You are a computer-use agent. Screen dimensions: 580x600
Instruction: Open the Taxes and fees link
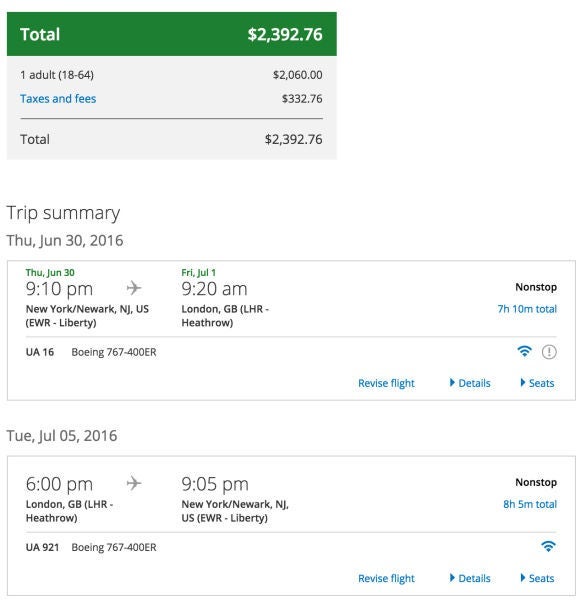tap(58, 99)
